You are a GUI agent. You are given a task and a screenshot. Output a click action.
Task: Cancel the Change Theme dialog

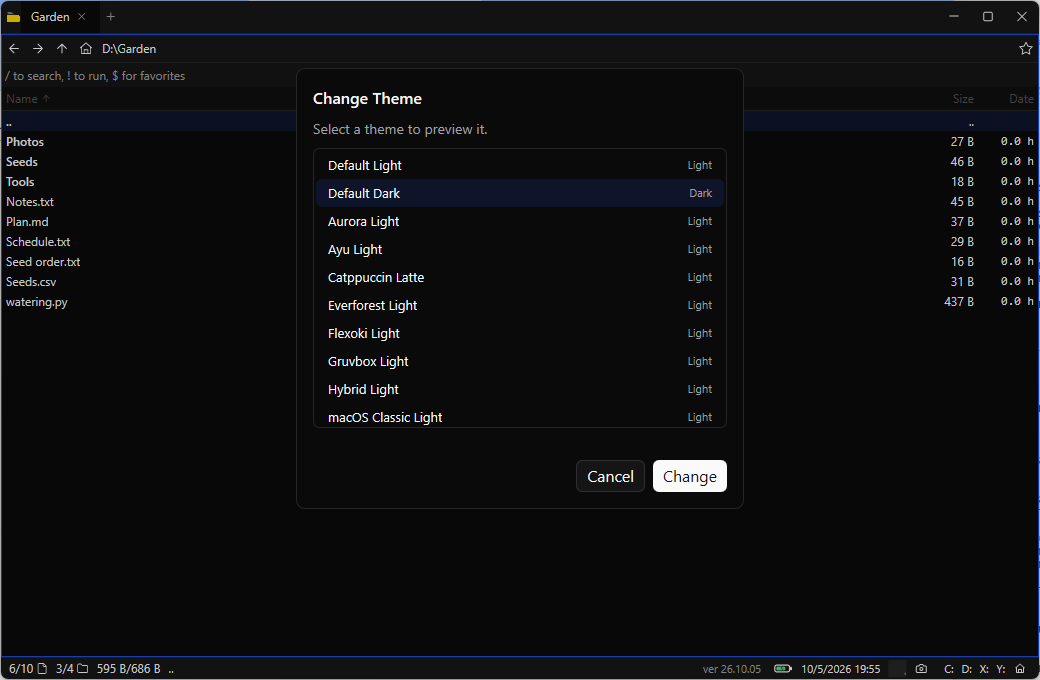pyautogui.click(x=610, y=476)
